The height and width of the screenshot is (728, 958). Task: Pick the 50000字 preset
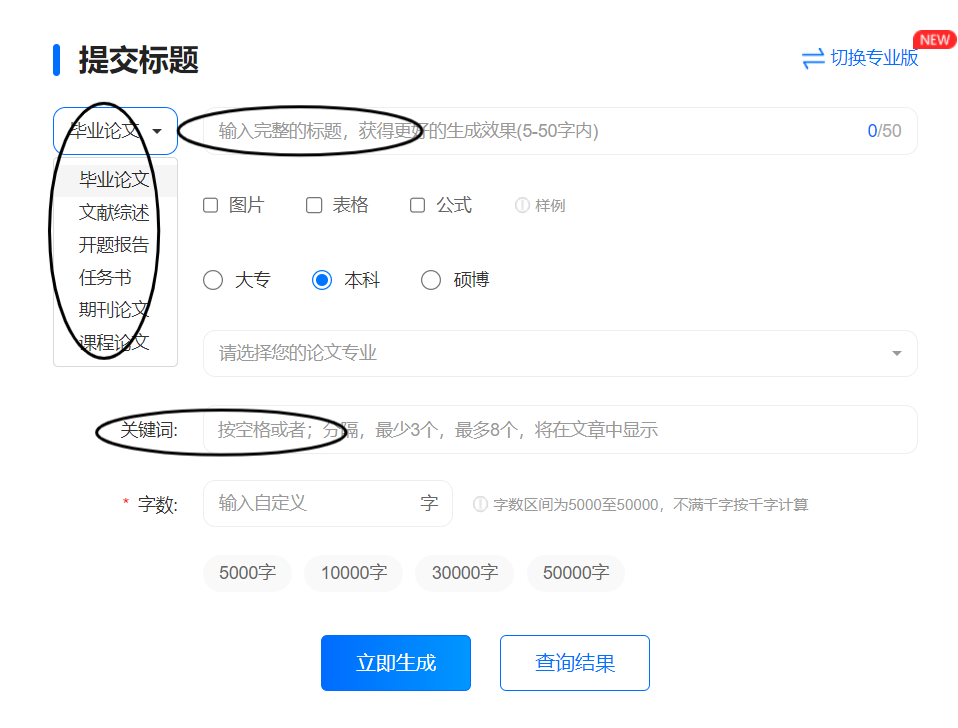[x=576, y=573]
